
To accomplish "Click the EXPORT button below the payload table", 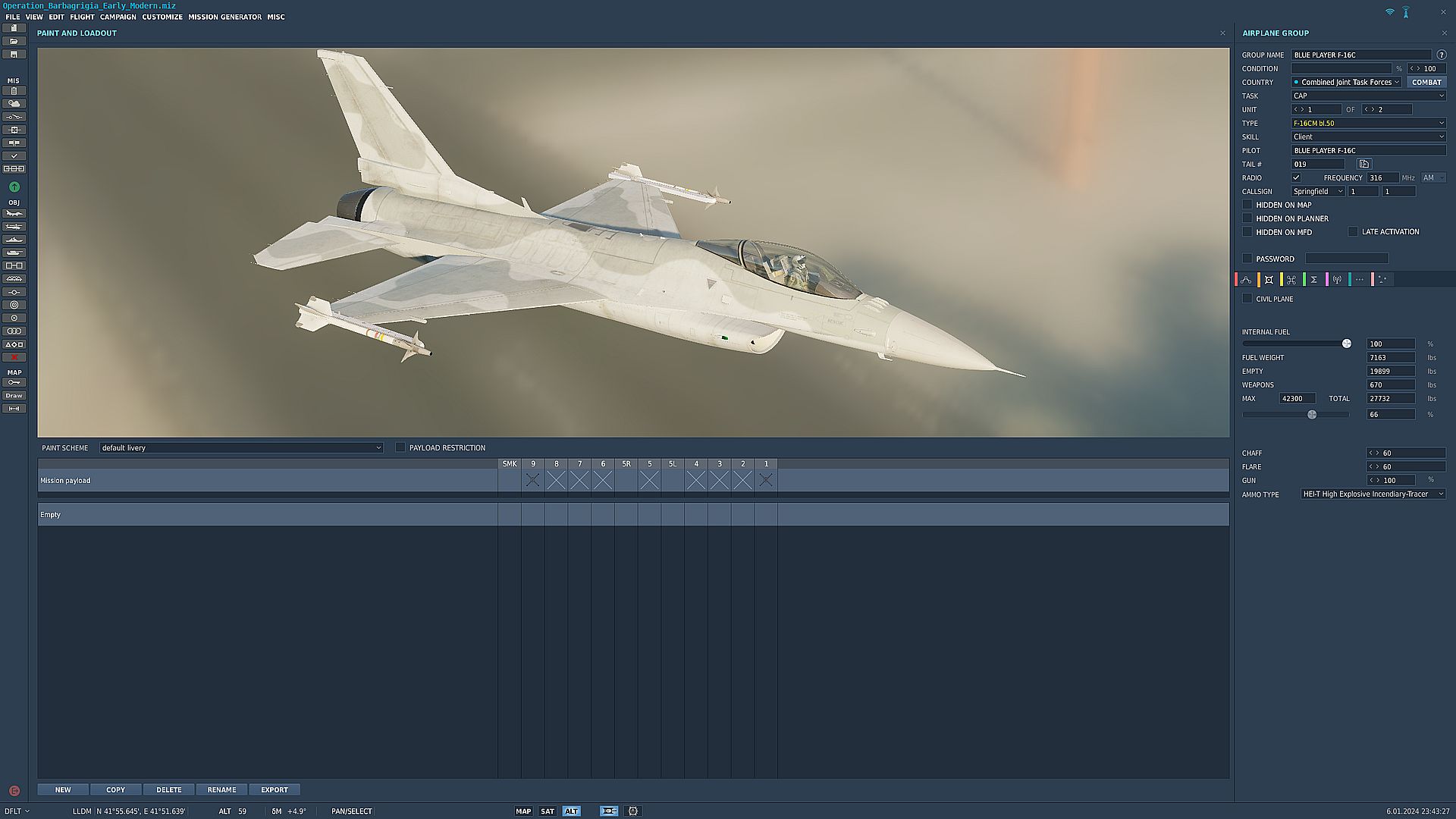I will [x=274, y=789].
